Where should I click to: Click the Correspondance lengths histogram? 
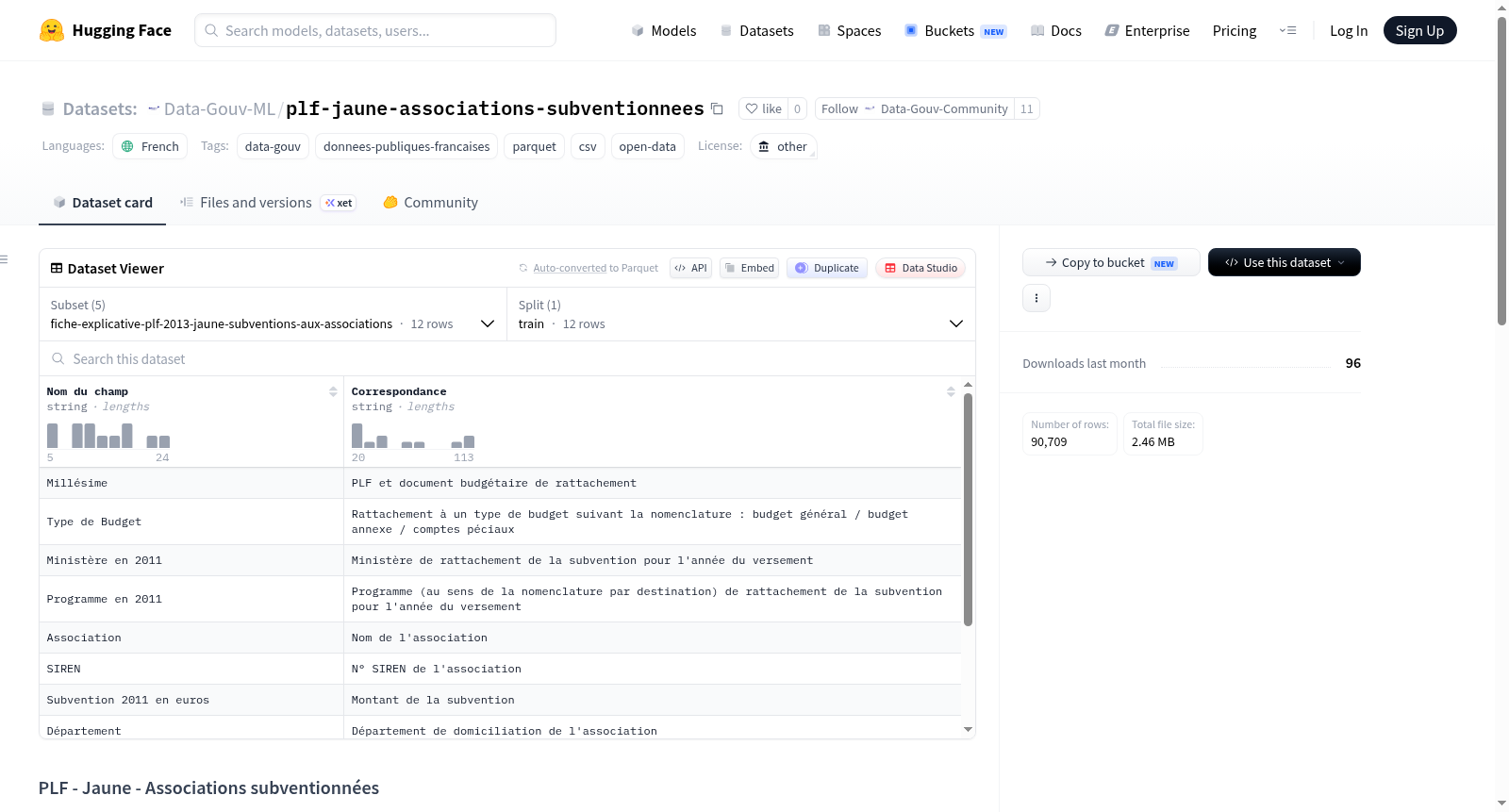pyautogui.click(x=413, y=436)
